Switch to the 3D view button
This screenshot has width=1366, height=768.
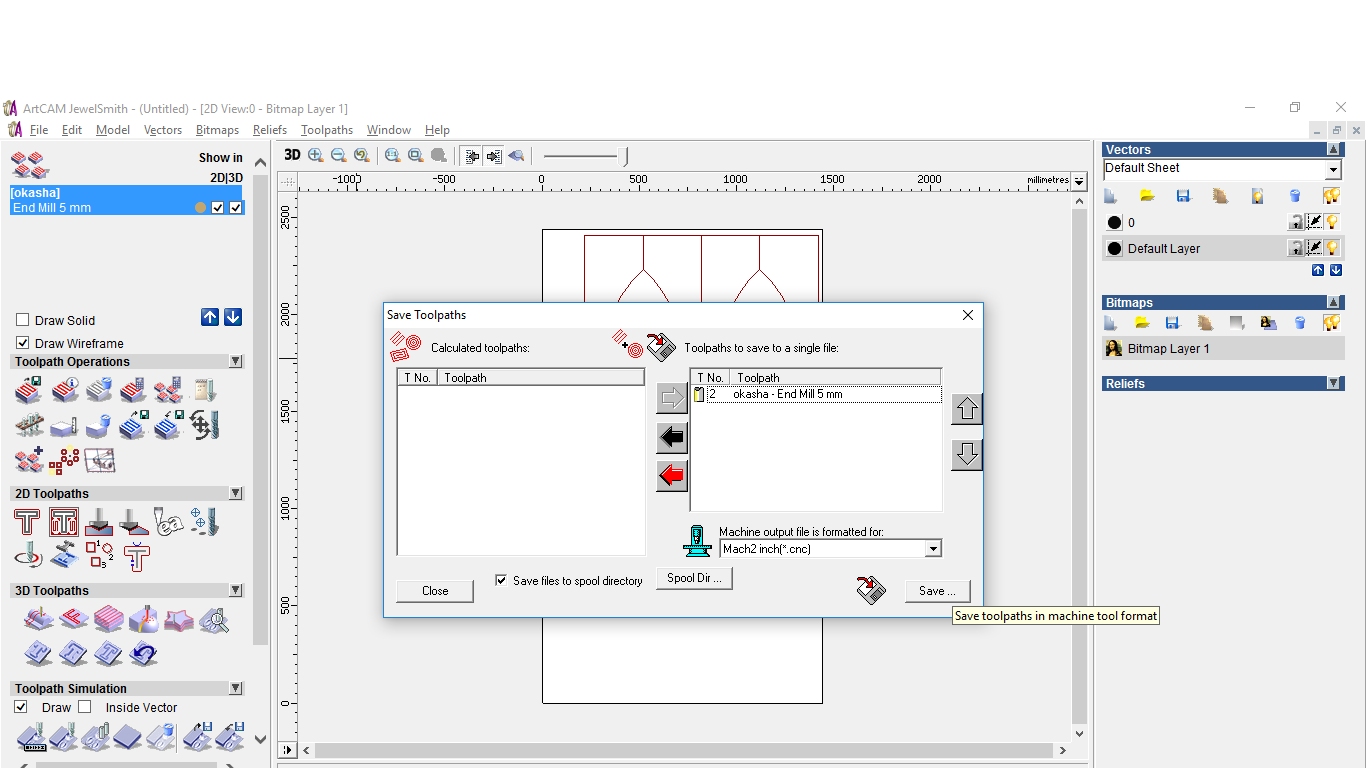point(292,155)
